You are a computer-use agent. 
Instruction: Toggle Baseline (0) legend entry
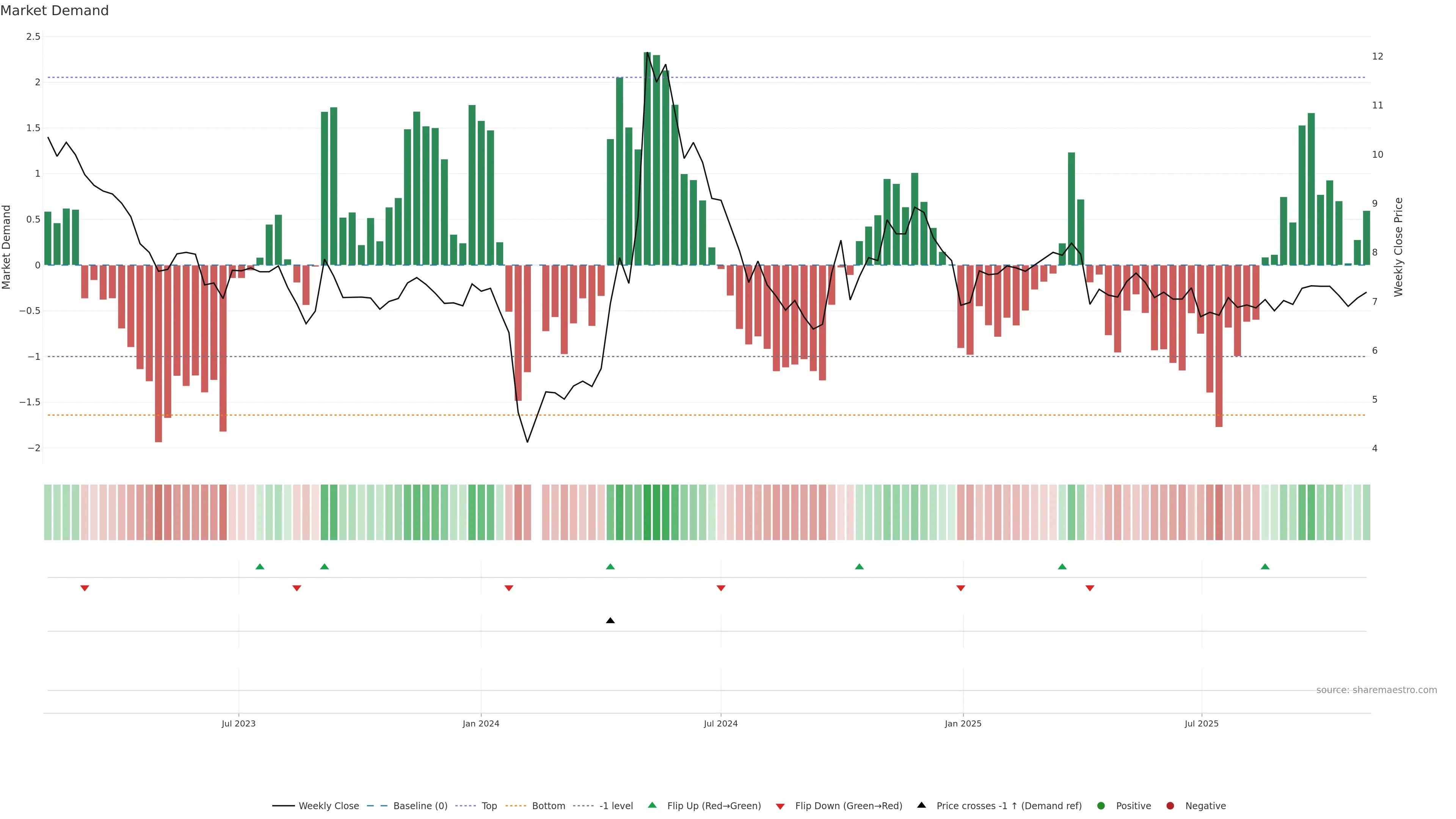coord(420,806)
